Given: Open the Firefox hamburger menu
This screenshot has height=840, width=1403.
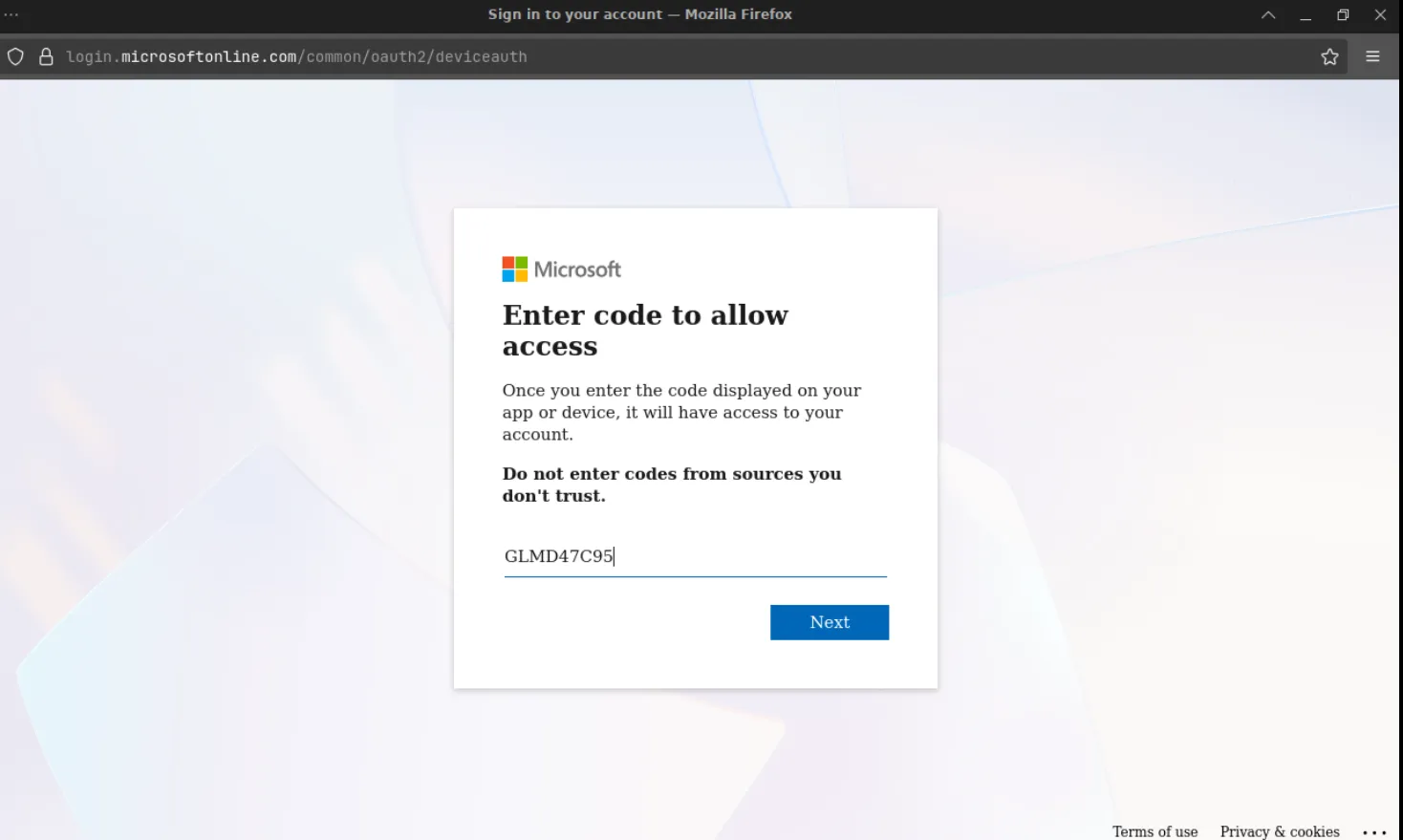Looking at the screenshot, I should click(1372, 57).
